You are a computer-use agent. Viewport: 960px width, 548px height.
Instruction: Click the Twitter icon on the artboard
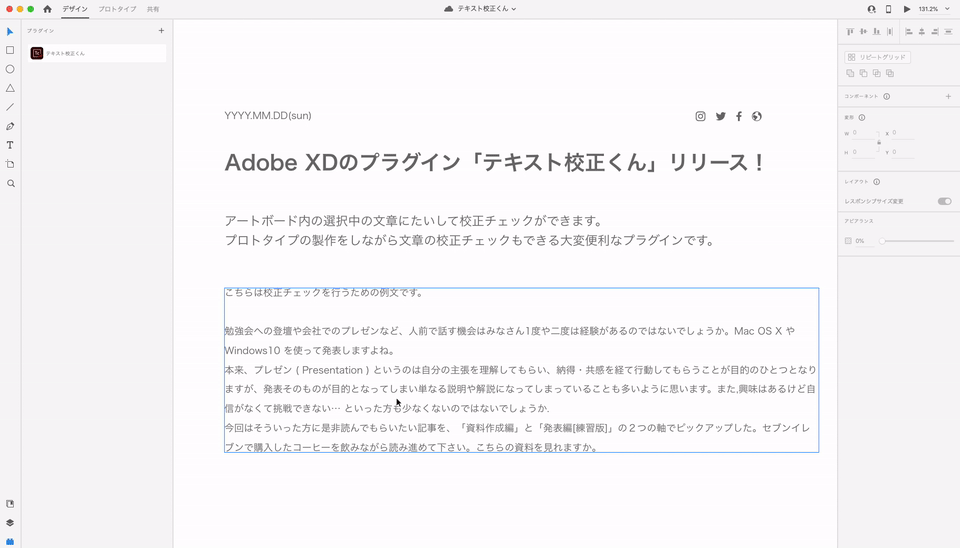tap(721, 116)
